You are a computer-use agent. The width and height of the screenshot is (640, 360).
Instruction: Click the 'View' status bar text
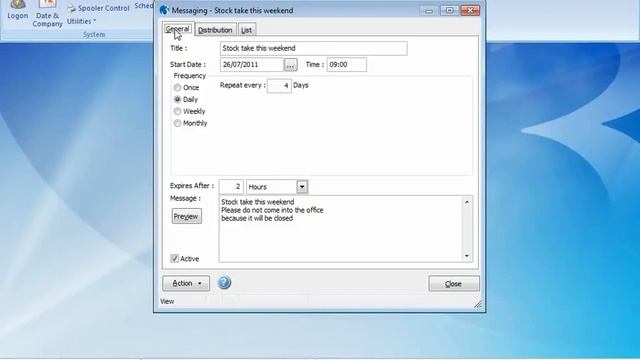[x=167, y=301]
